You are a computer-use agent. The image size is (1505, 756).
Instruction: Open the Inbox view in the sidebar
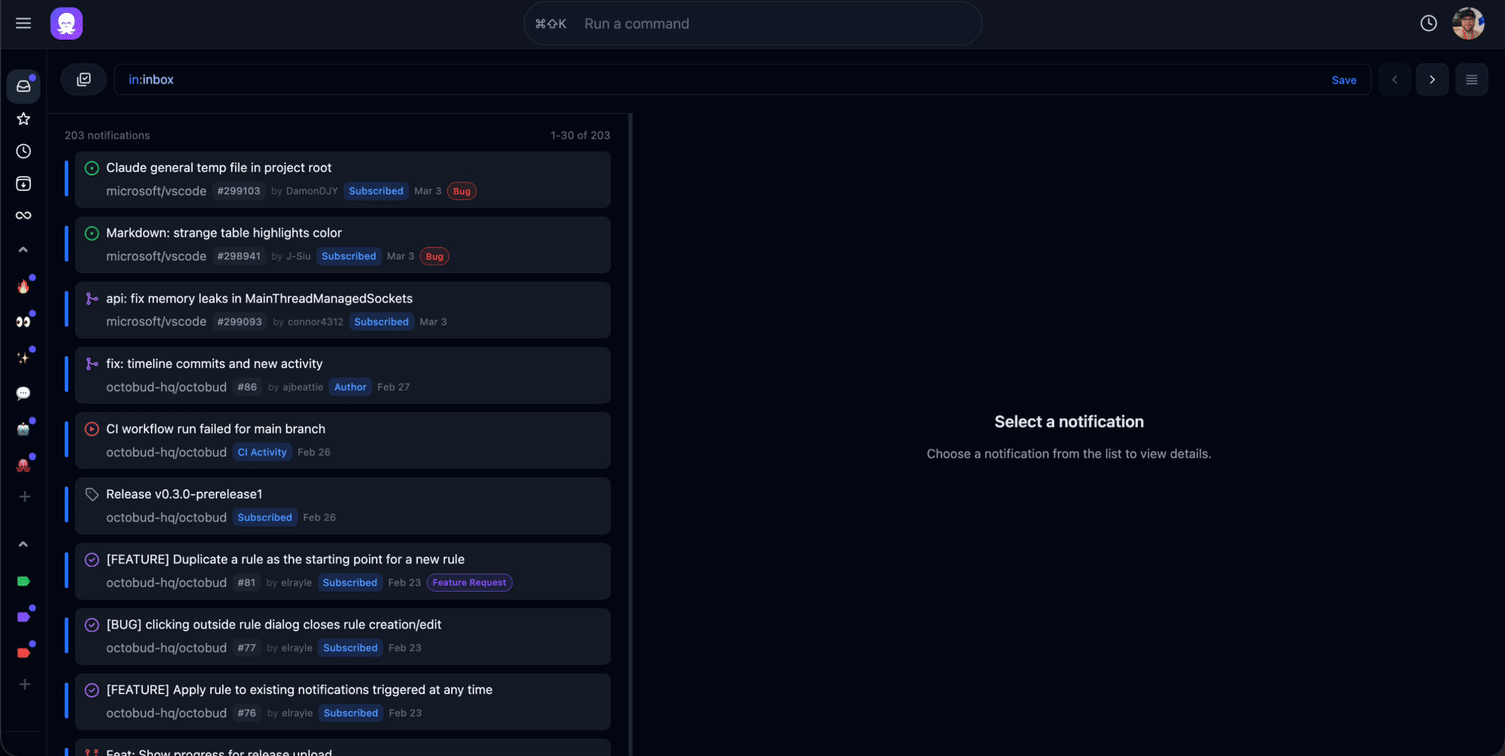tap(22, 86)
